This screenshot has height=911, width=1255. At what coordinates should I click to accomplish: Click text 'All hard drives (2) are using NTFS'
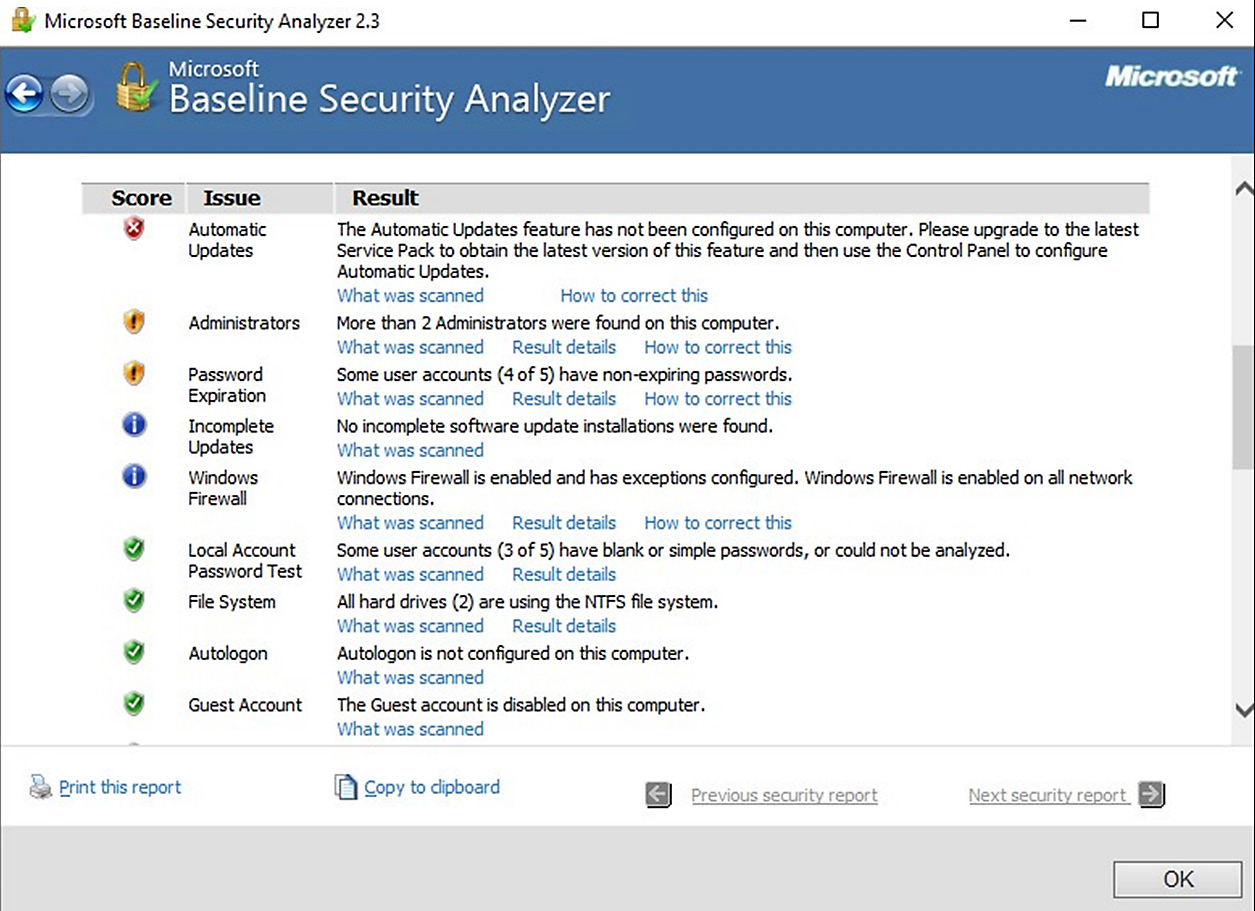528,602
